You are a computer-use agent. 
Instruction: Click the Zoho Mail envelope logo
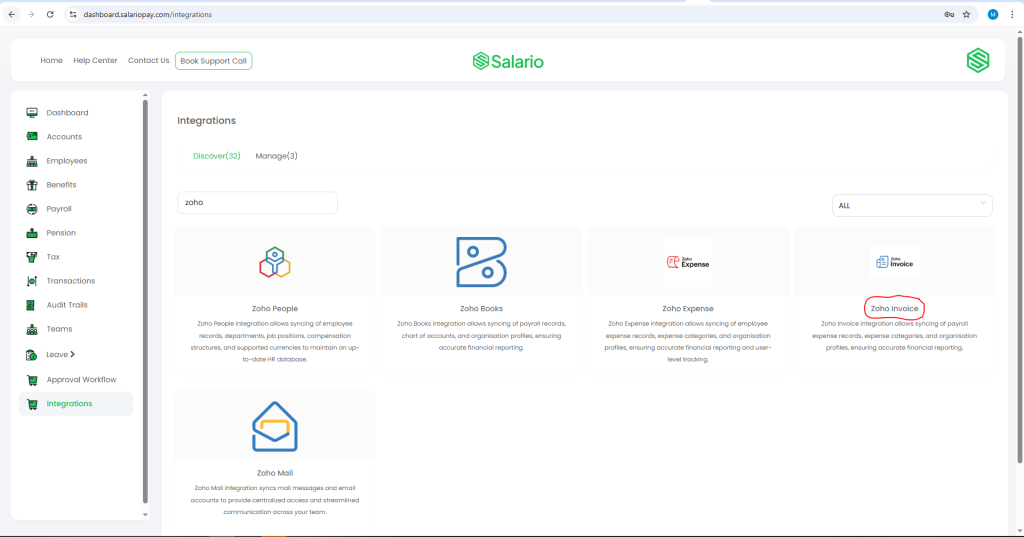[x=275, y=427]
